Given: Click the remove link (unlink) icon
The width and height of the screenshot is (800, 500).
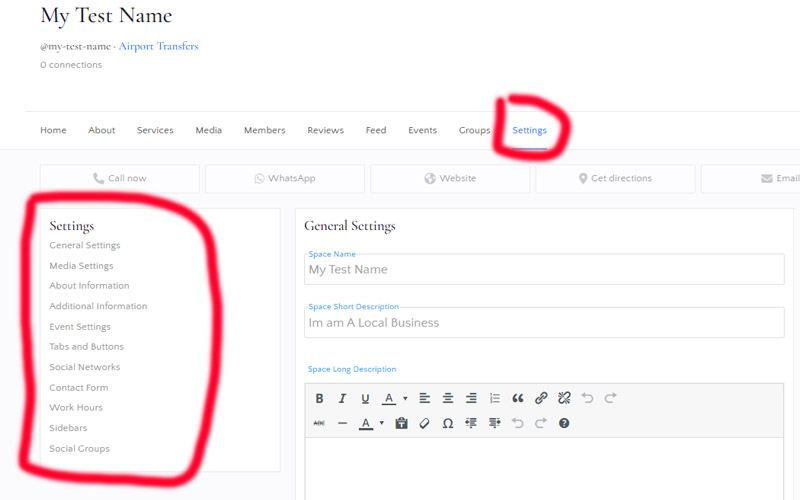Looking at the screenshot, I should (x=564, y=398).
